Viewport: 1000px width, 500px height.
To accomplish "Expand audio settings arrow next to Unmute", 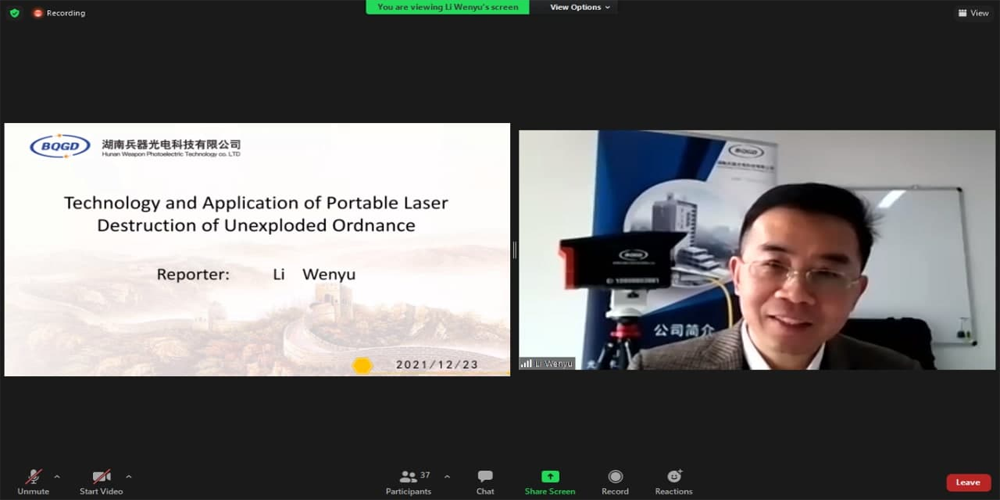I will point(57,476).
